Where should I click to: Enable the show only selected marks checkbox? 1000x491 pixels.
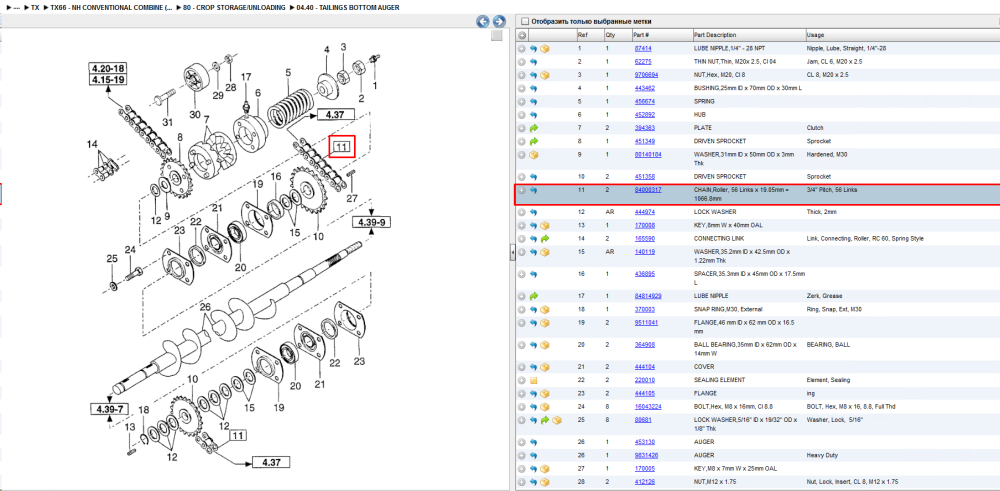[x=525, y=21]
